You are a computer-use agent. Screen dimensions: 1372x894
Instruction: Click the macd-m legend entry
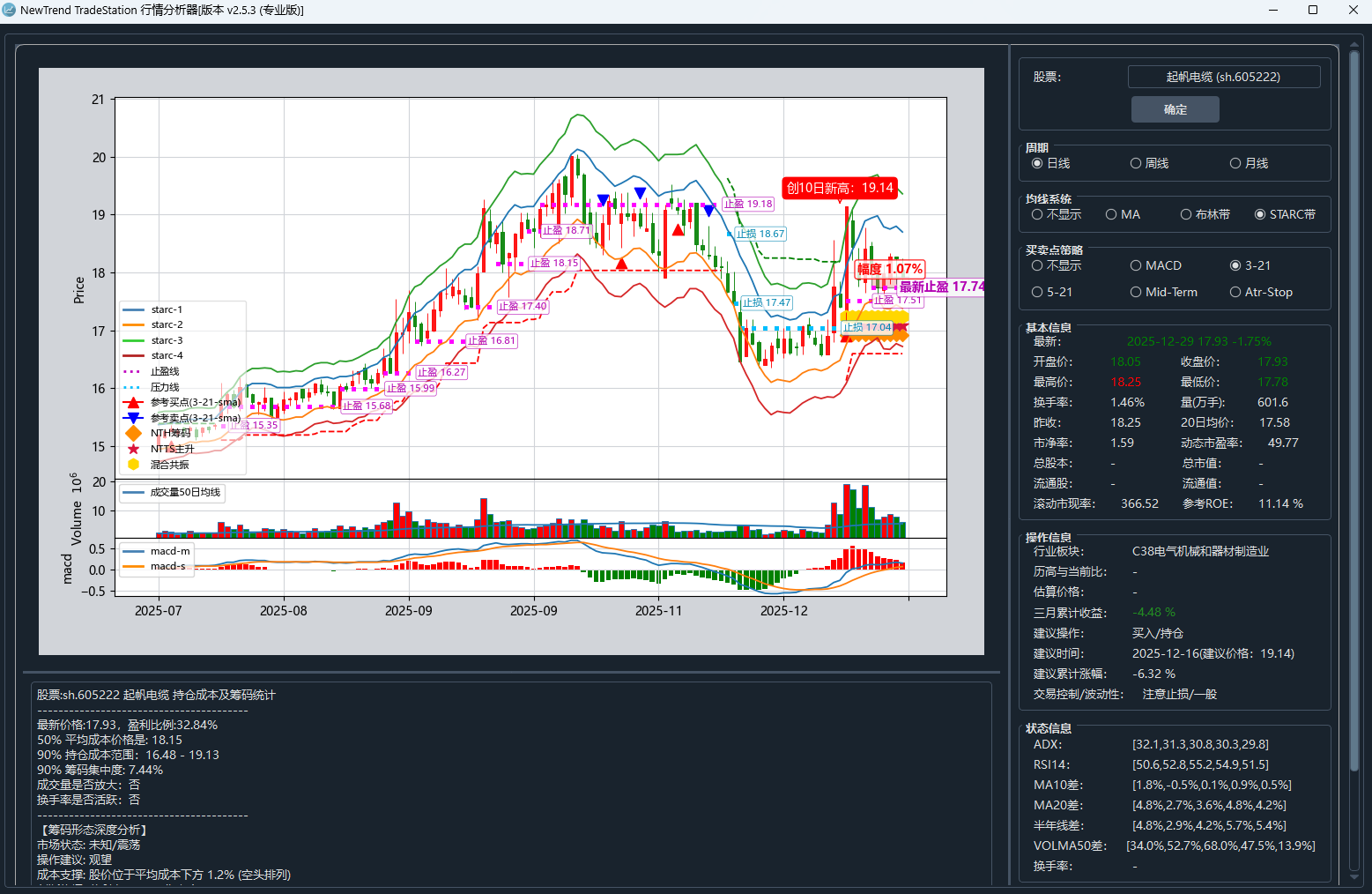click(156, 550)
